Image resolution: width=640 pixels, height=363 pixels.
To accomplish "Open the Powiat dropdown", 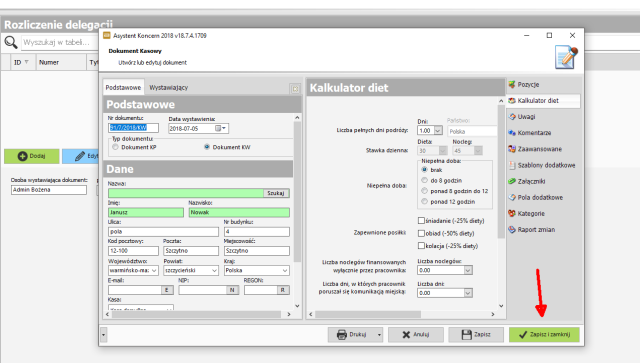I will [214, 270].
